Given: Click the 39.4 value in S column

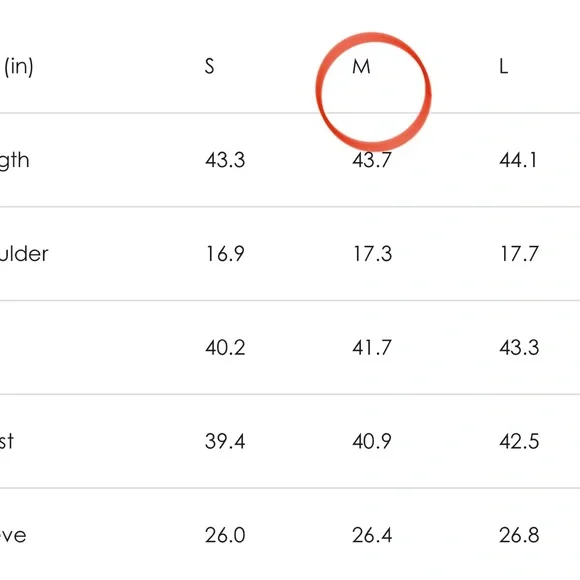Looking at the screenshot, I should tap(225, 441).
